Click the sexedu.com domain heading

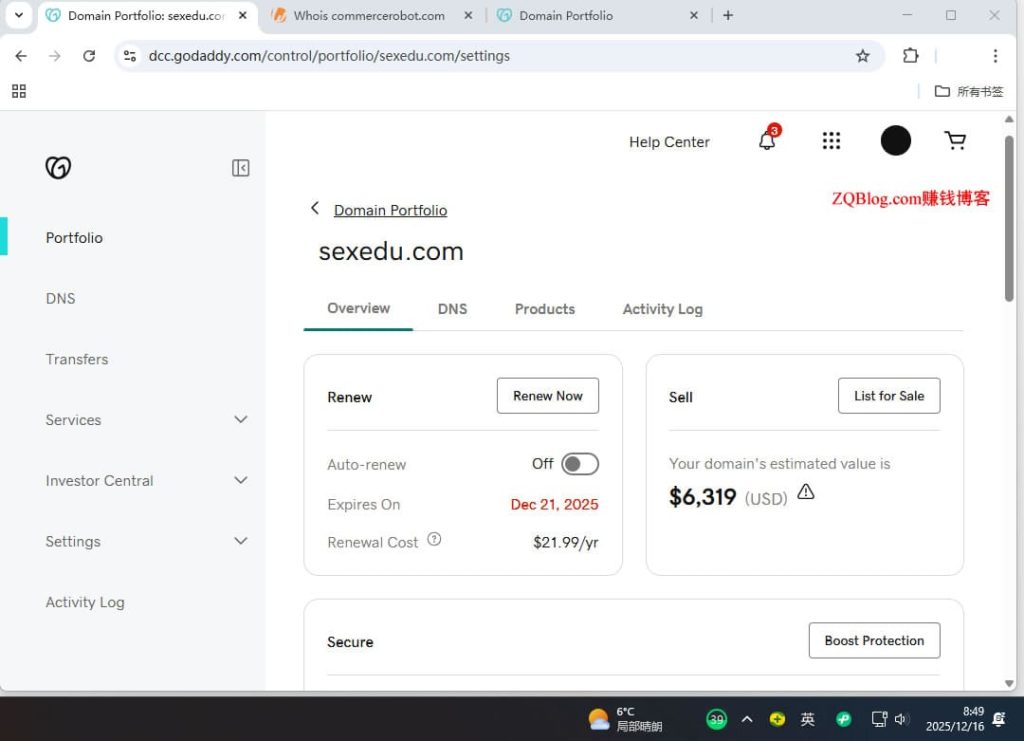click(x=391, y=251)
